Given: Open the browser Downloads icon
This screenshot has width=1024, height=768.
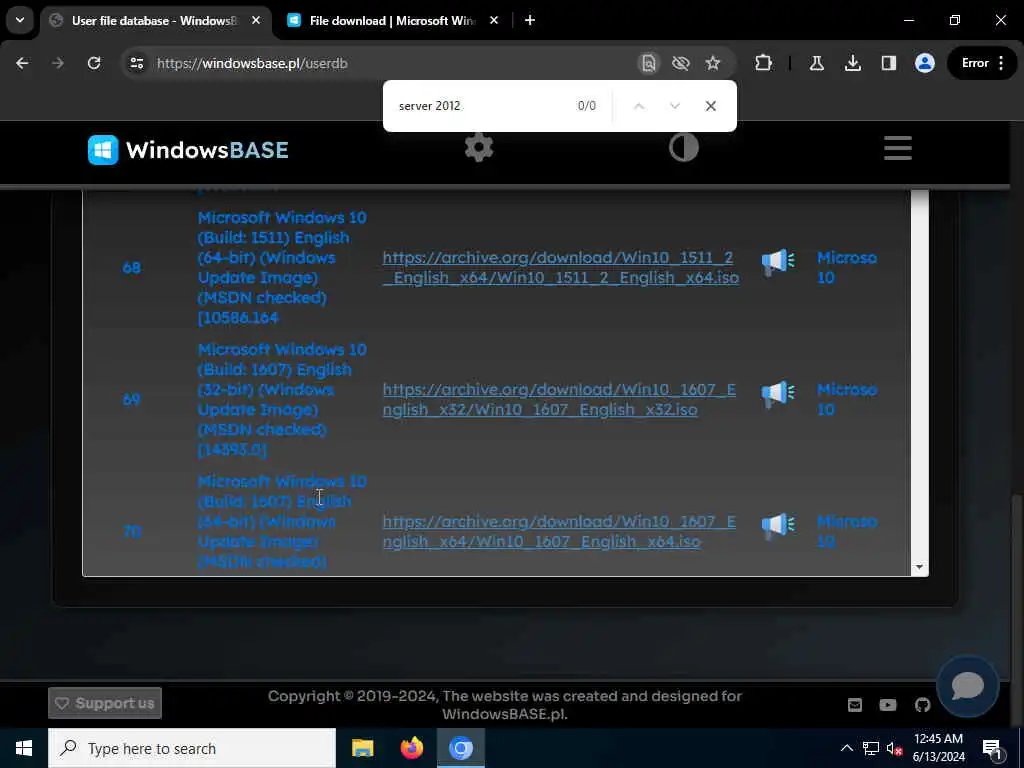Looking at the screenshot, I should [x=852, y=63].
